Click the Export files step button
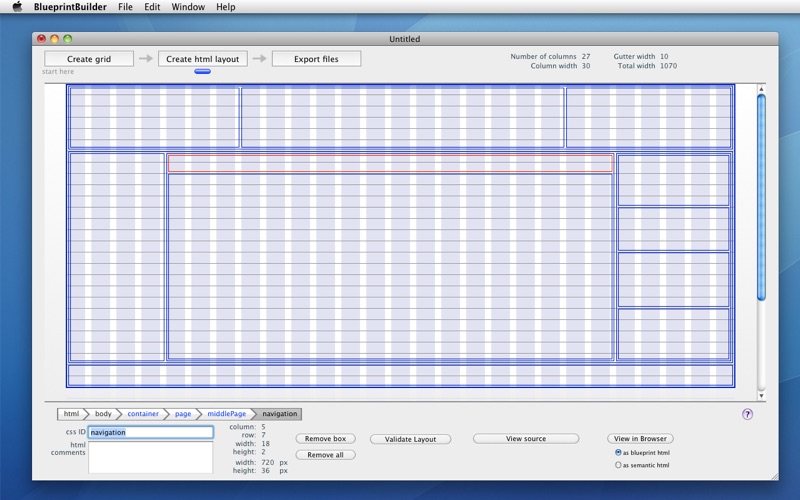800x500 pixels. (x=316, y=59)
